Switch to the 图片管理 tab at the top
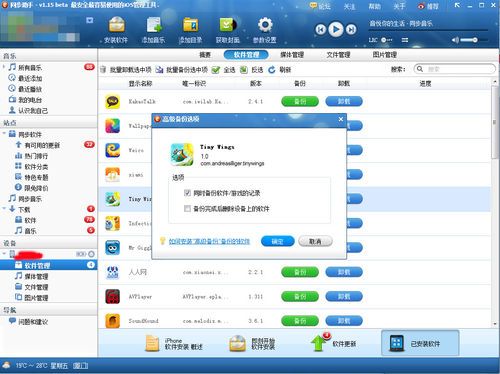The image size is (500, 374). point(385,55)
